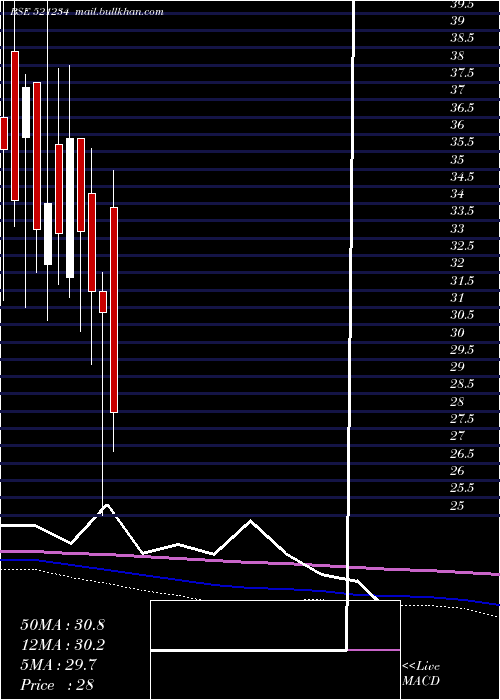This screenshot has height=700, width=500.
Task: Click the 26.5 price axis label
Action: (x=462, y=453)
